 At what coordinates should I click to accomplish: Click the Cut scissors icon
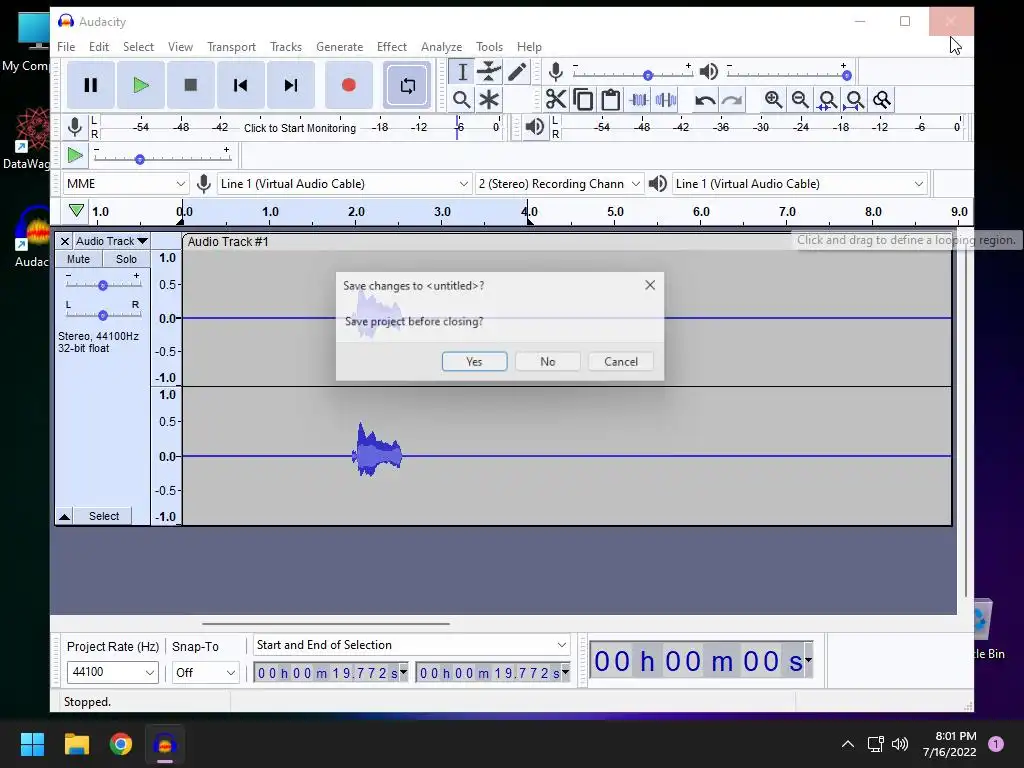tap(556, 100)
